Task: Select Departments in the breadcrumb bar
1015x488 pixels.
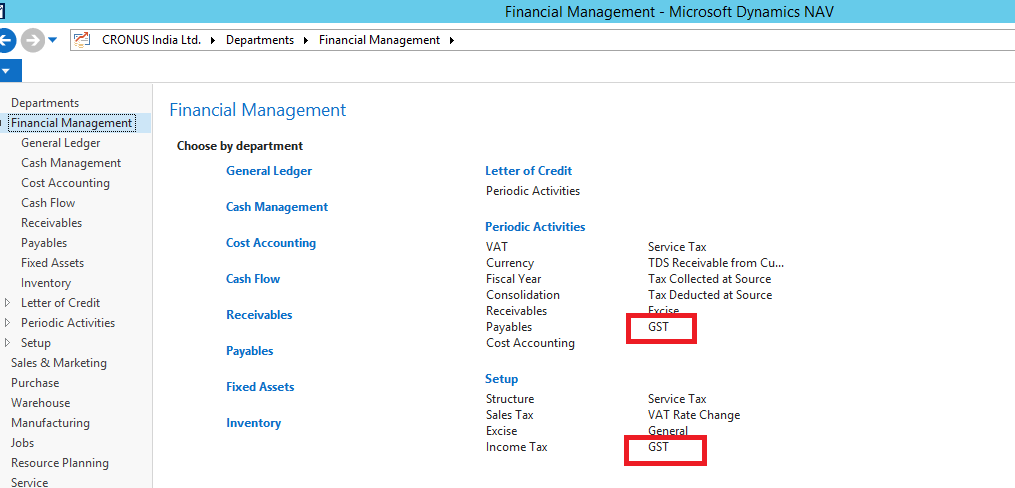Action: click(260, 40)
